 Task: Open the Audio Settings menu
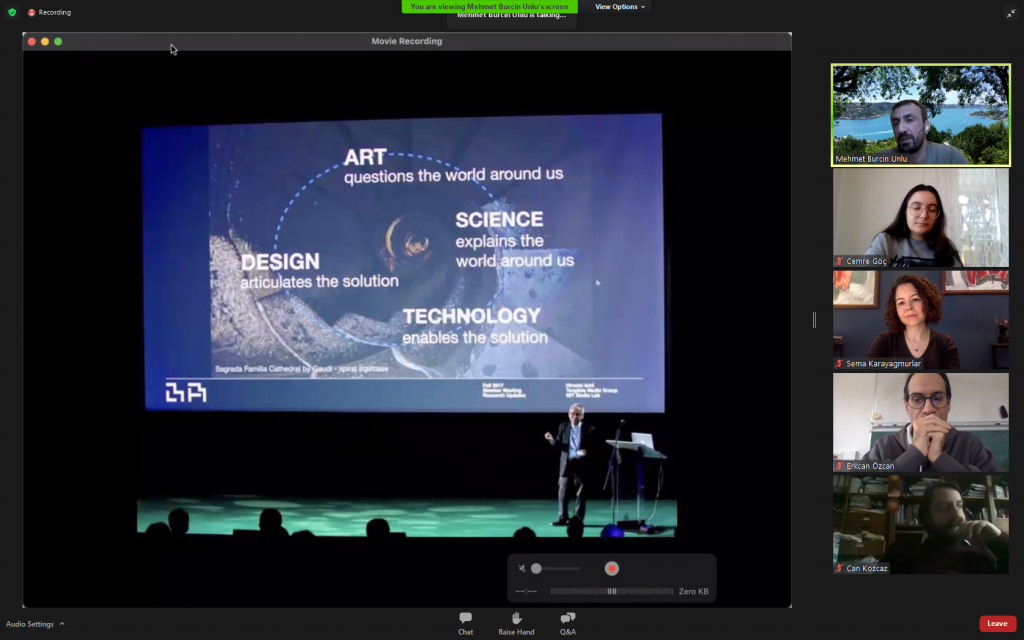[x=30, y=624]
